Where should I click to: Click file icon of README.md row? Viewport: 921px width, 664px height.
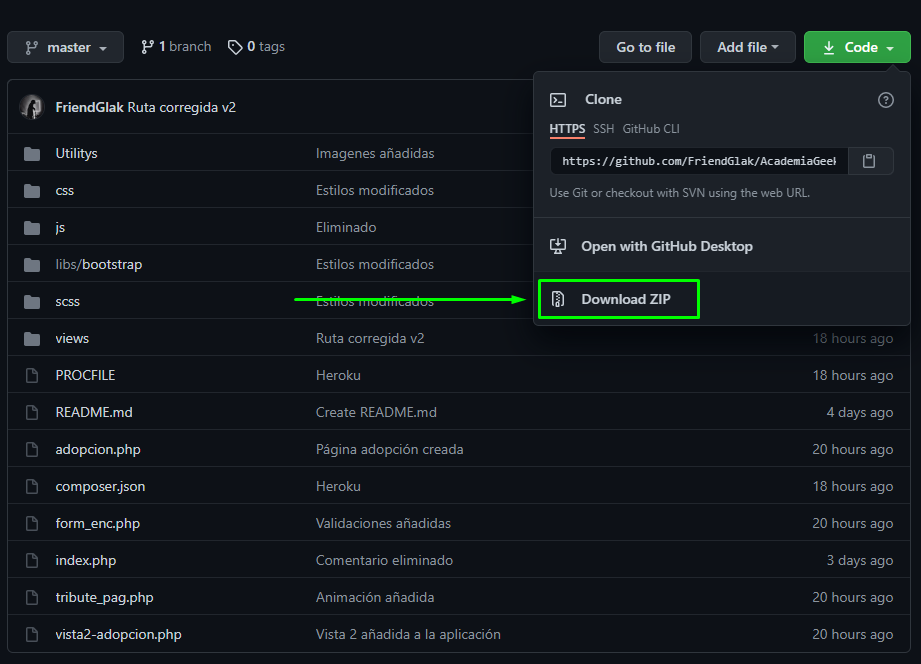pyautogui.click(x=32, y=413)
